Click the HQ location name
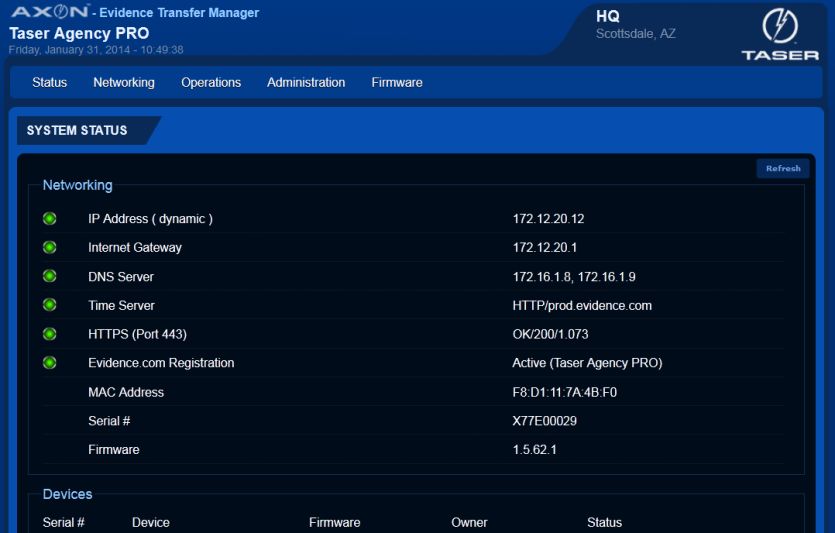 (608, 17)
